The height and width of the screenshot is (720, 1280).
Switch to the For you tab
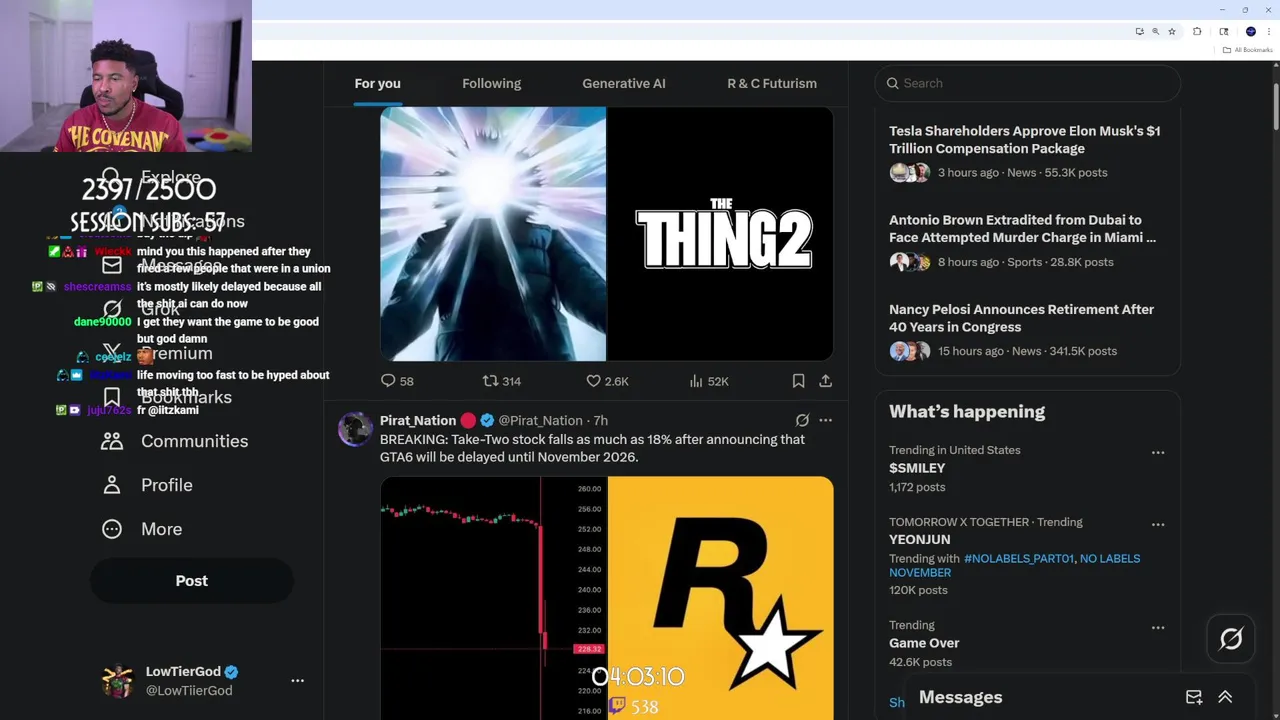coord(377,83)
